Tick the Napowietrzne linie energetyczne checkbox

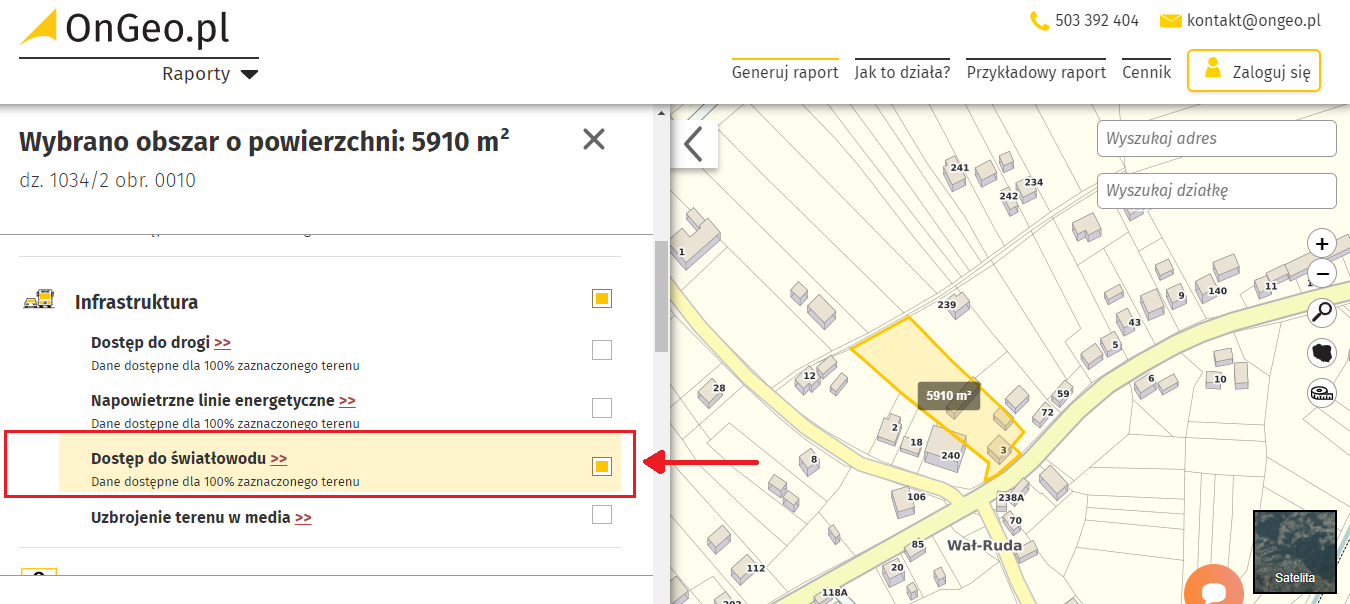point(601,408)
